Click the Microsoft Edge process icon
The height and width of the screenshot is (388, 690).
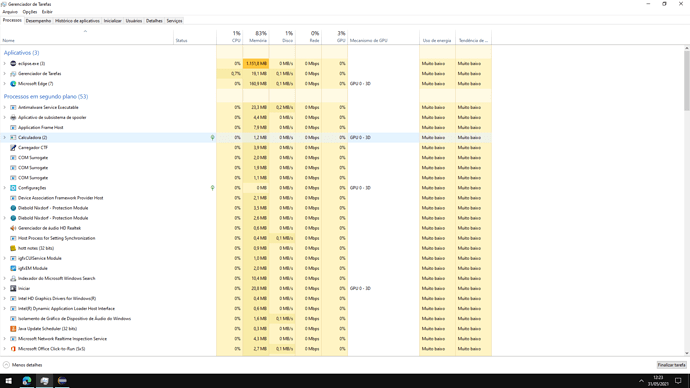click(13, 84)
